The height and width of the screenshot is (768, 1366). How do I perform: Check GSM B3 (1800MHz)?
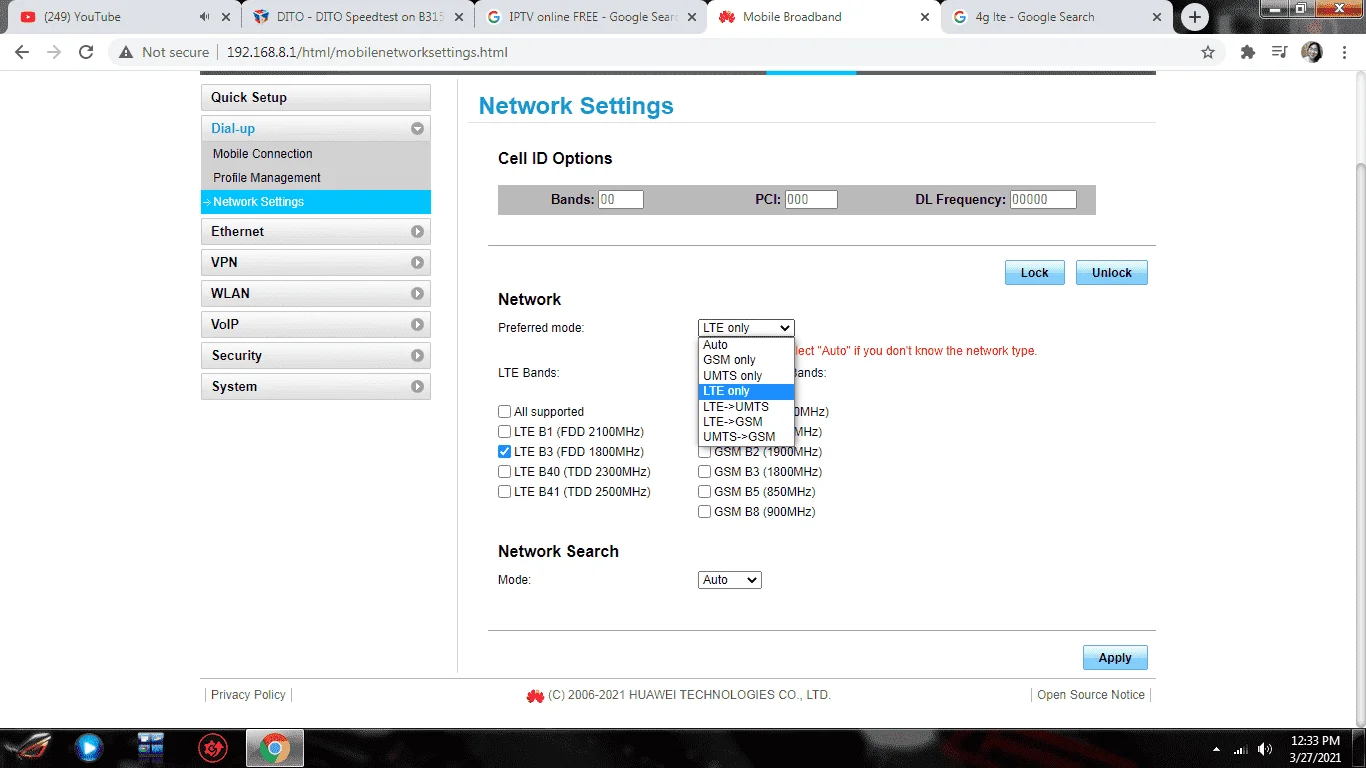point(705,472)
